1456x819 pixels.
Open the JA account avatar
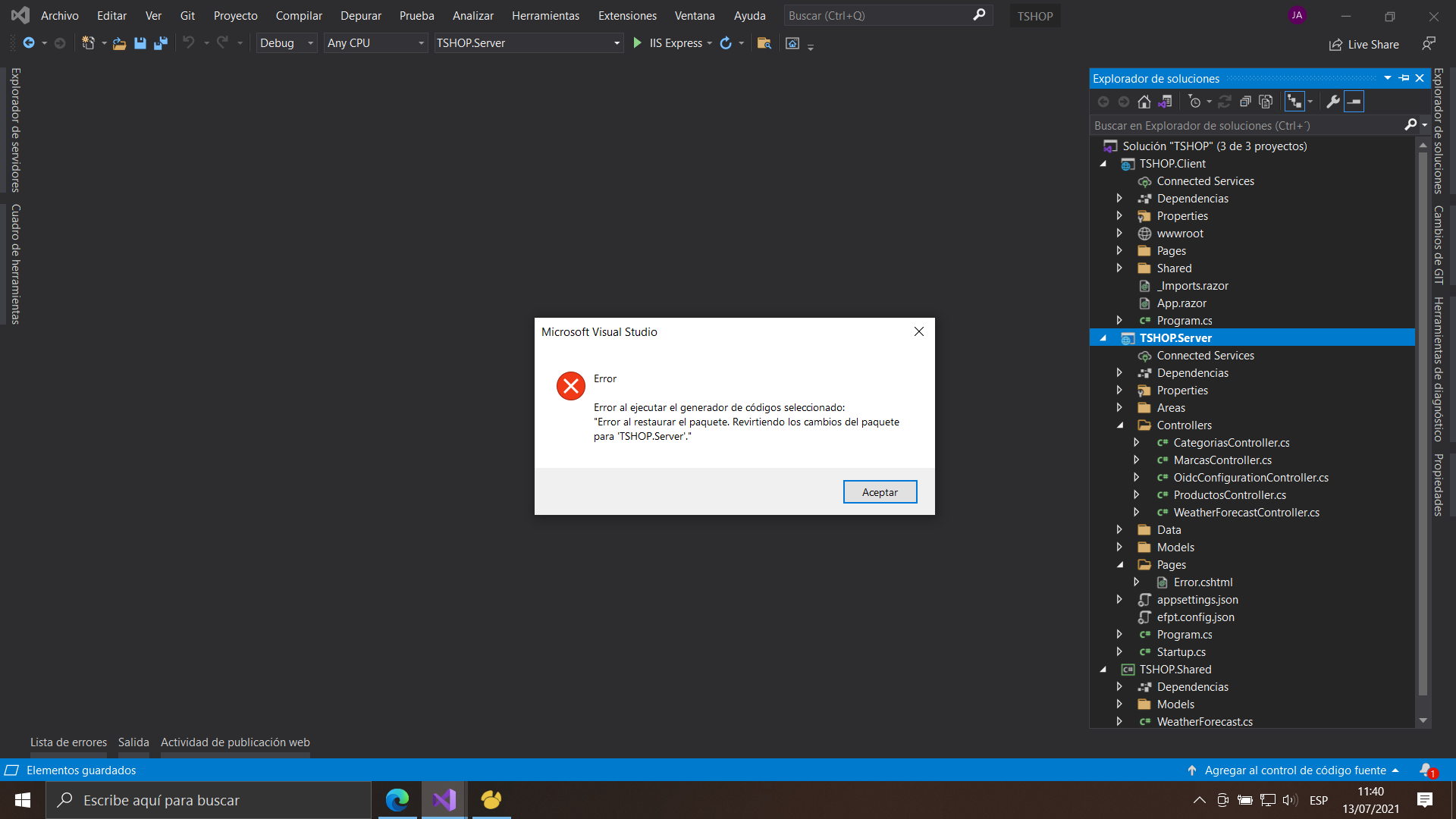(x=1298, y=15)
